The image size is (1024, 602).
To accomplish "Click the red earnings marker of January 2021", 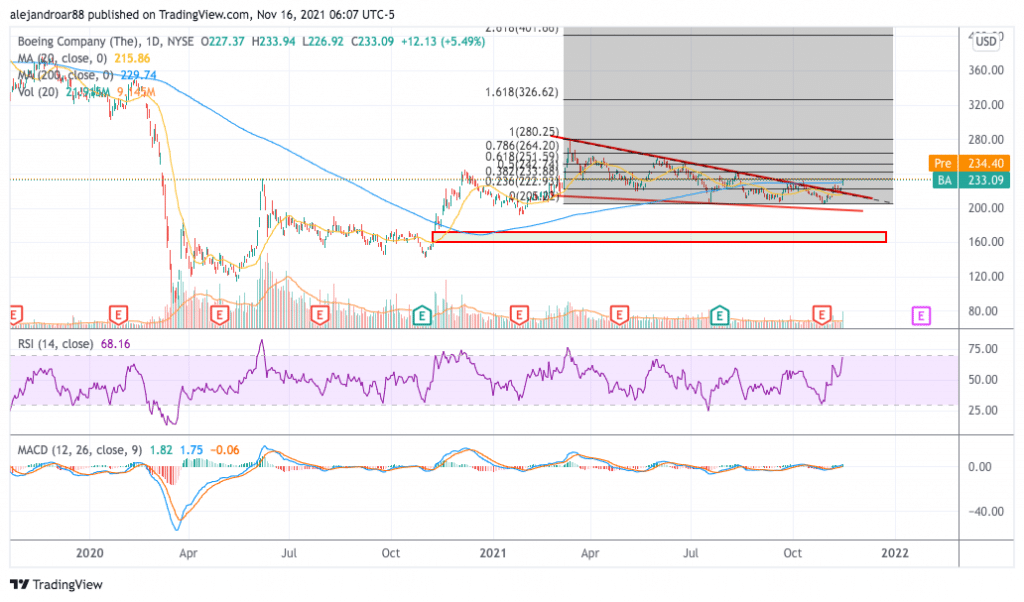I will [x=519, y=316].
